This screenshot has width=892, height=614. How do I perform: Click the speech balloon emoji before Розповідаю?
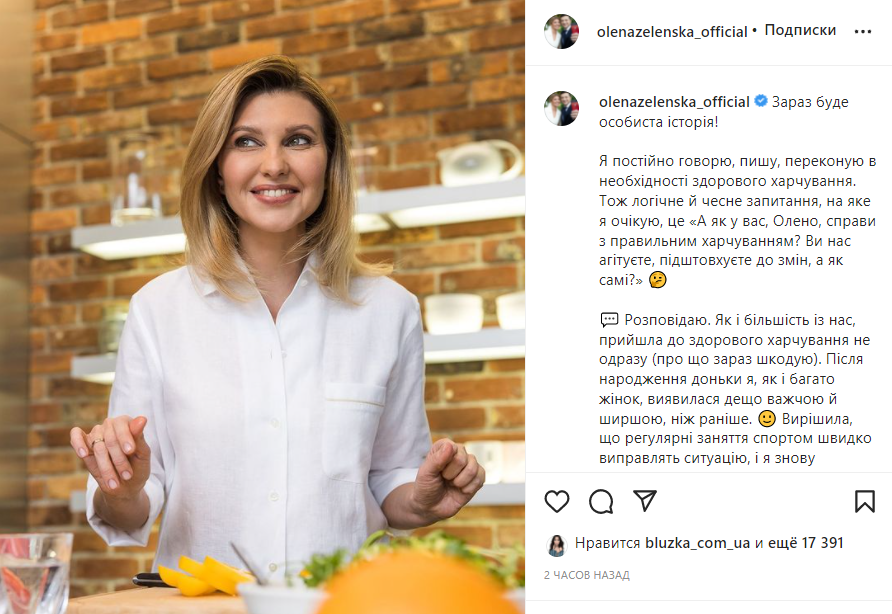[x=609, y=320]
